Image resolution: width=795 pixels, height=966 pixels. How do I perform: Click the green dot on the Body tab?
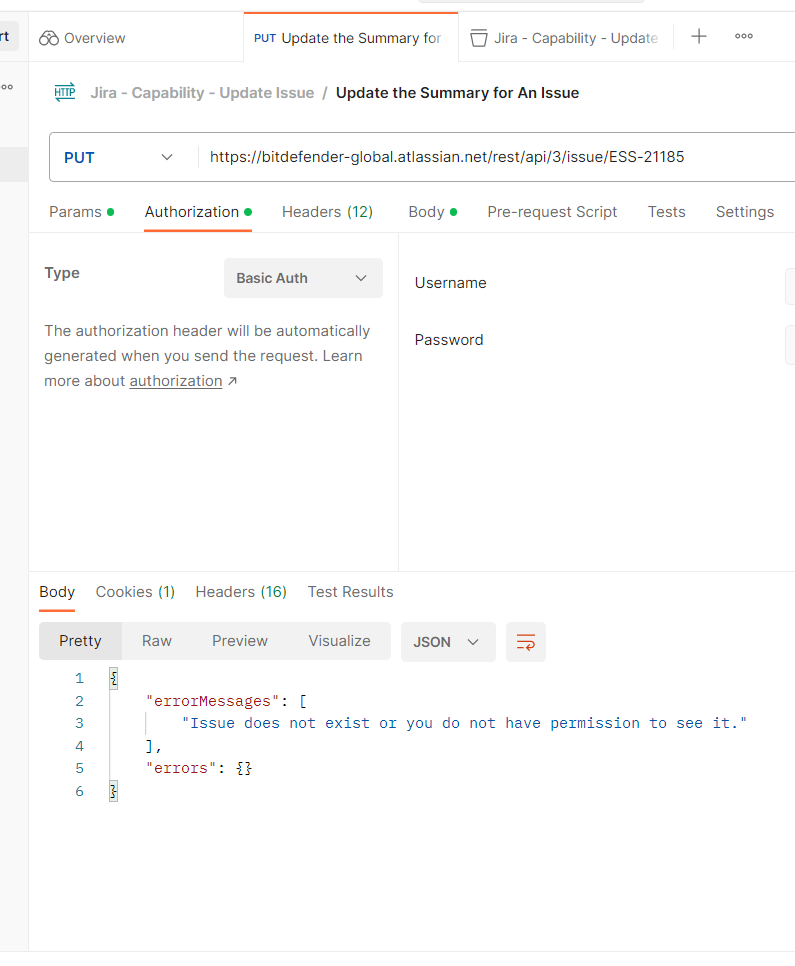[x=452, y=211]
